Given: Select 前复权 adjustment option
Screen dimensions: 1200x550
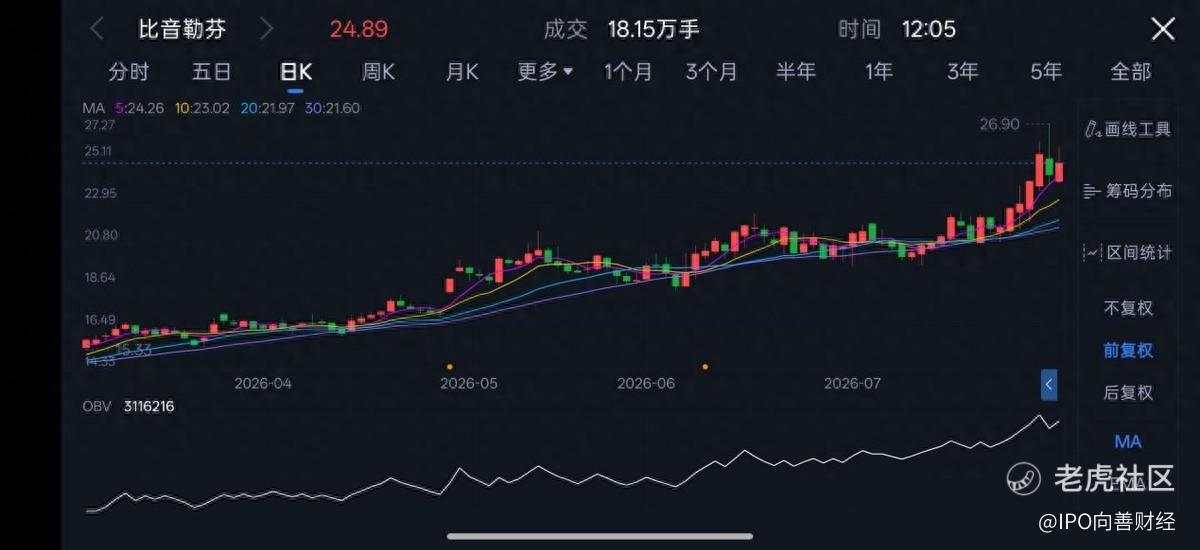Looking at the screenshot, I should [1128, 350].
